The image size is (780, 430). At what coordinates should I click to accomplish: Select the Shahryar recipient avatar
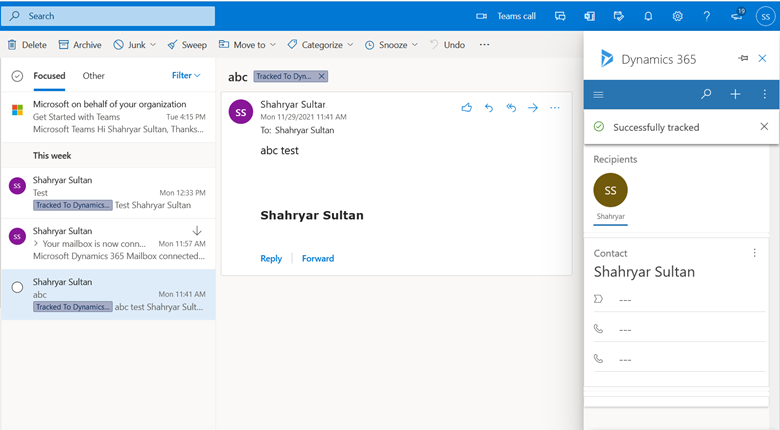point(610,190)
